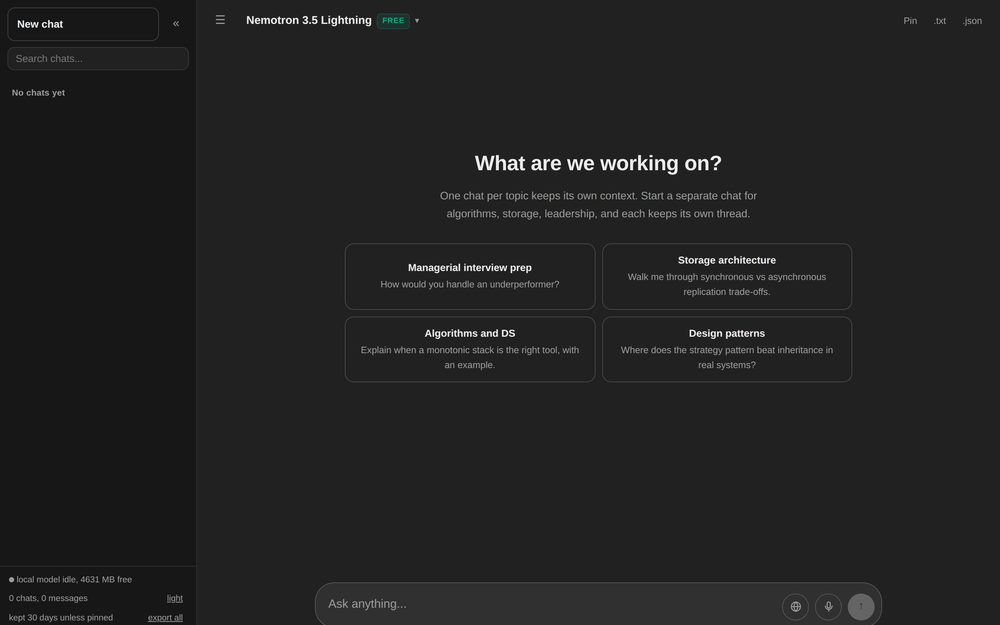The image size is (1000, 625).
Task: Export chat as .json
Action: coord(972,21)
